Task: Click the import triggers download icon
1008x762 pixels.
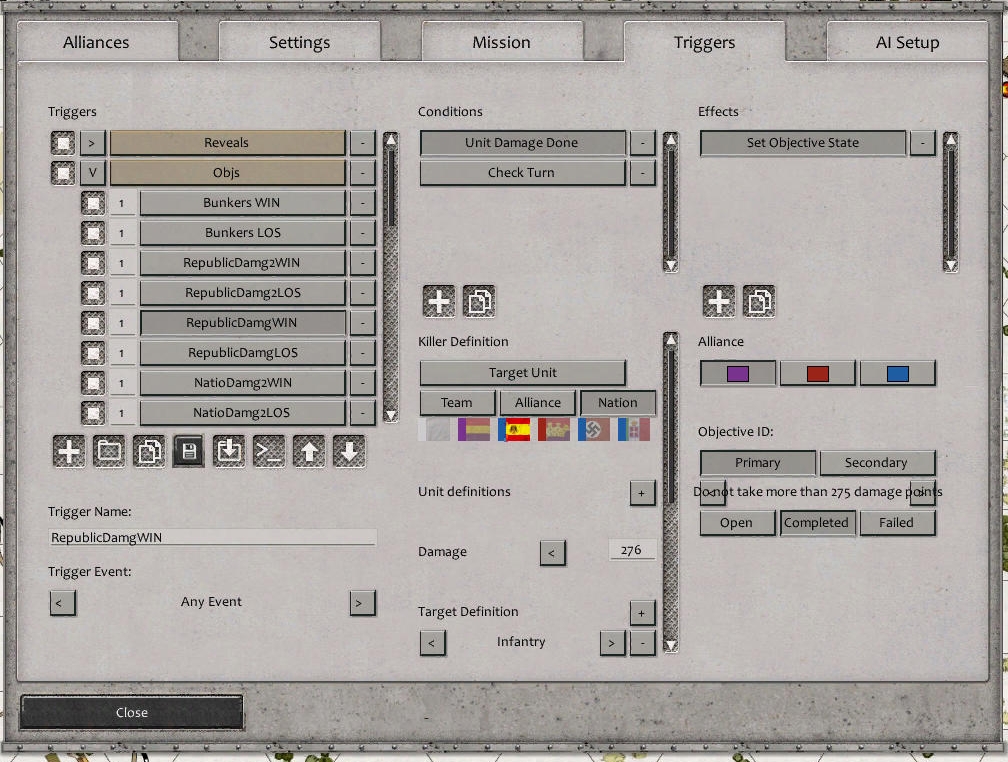Action: pos(229,452)
